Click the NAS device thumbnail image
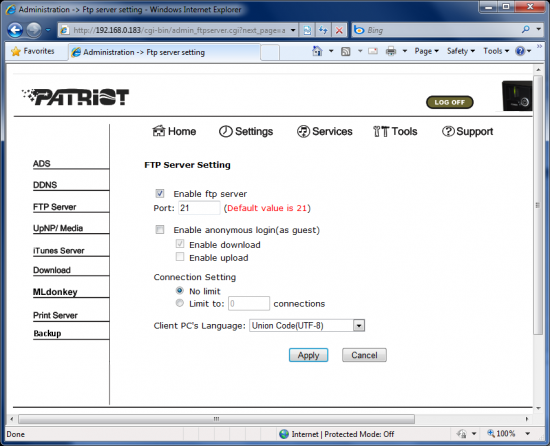550x446 pixels. pos(517,96)
